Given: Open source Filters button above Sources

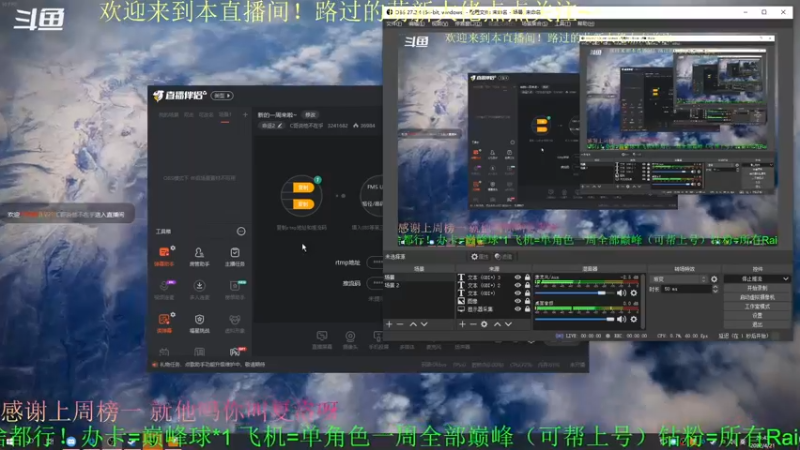Looking at the screenshot, I should [503, 257].
